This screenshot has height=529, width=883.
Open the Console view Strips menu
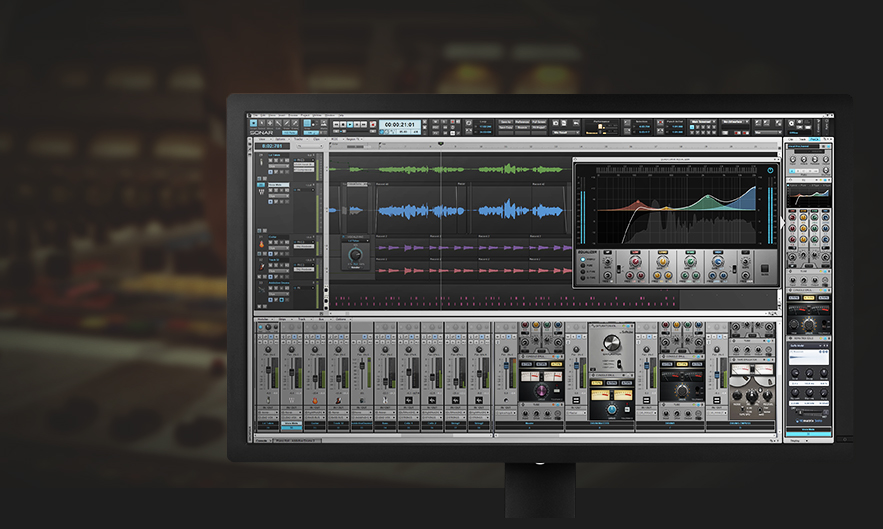pos(282,319)
